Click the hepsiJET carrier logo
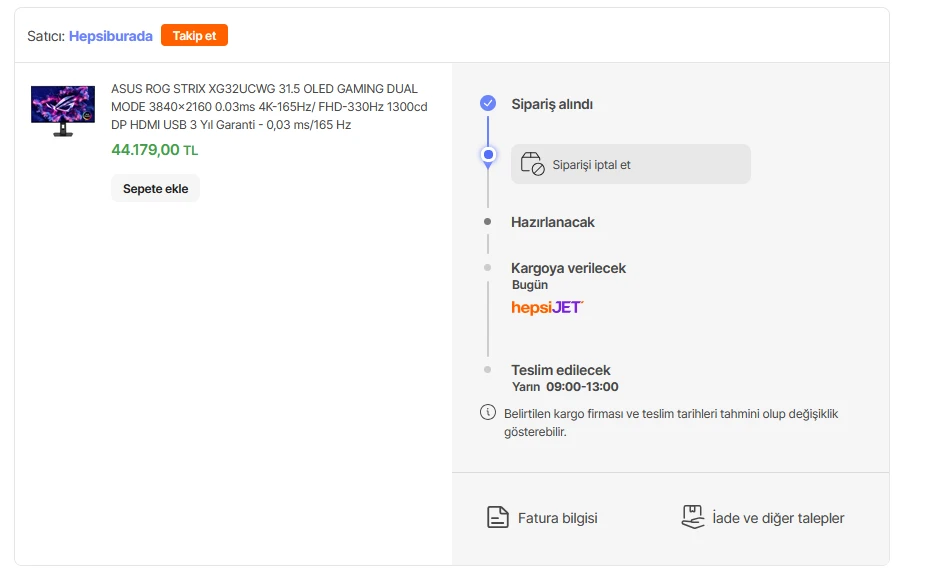 [x=547, y=307]
